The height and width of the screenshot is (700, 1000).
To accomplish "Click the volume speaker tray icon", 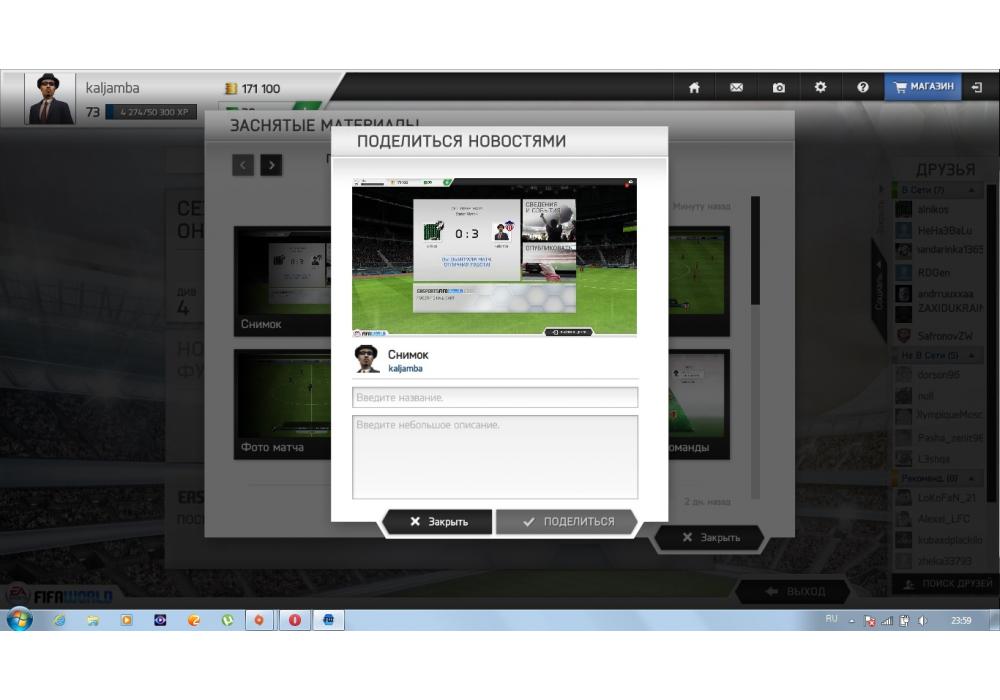I will 922,620.
